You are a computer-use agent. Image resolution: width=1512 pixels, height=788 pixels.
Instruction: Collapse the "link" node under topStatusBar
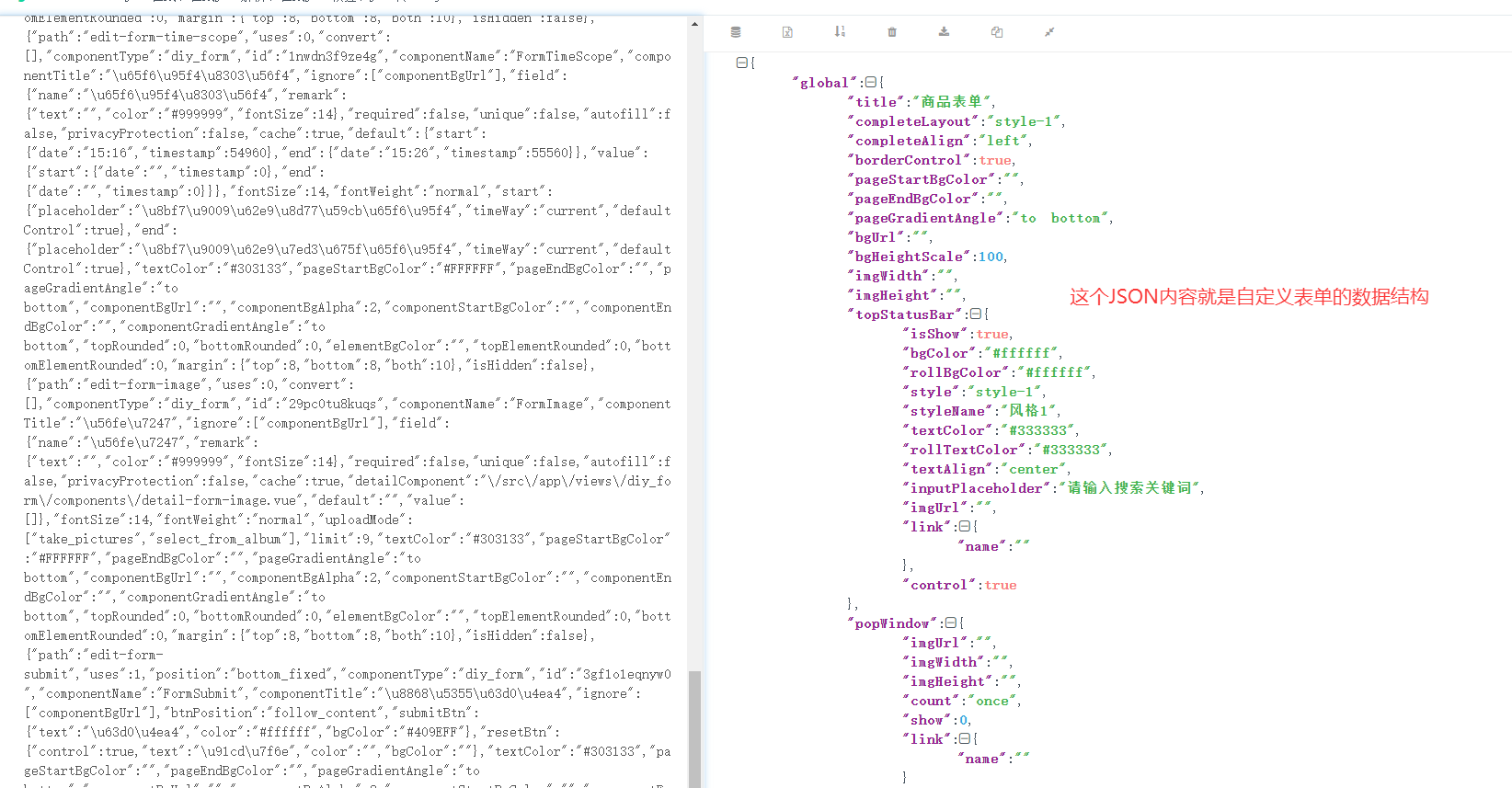click(x=964, y=527)
